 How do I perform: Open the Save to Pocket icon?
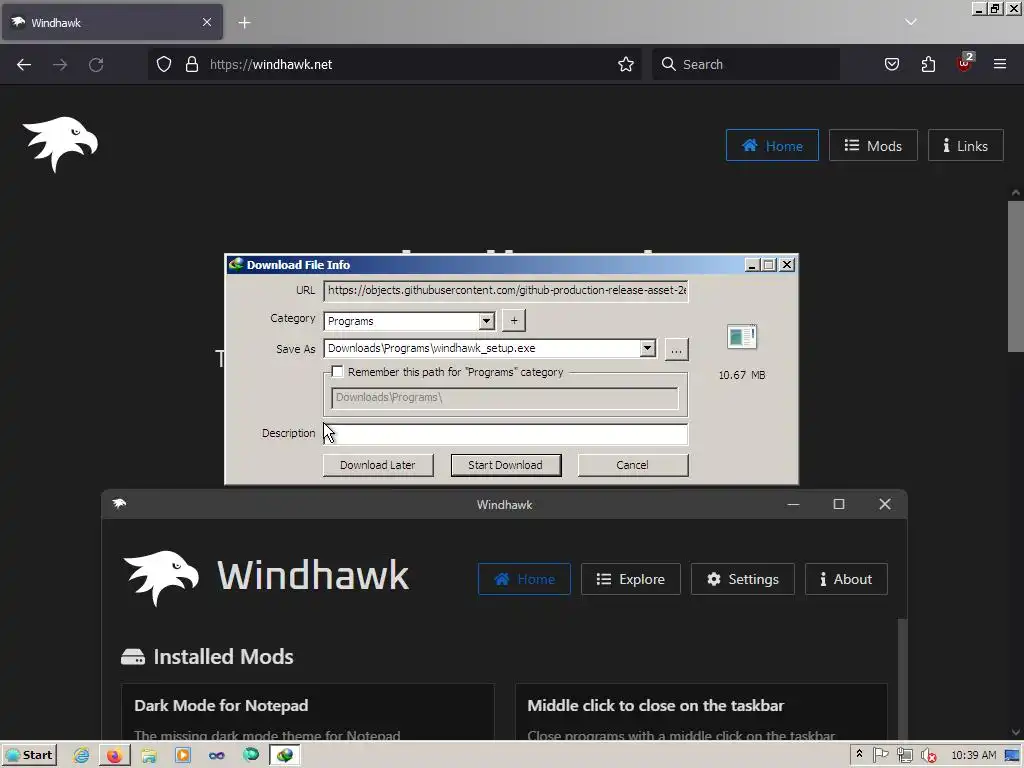[891, 65]
